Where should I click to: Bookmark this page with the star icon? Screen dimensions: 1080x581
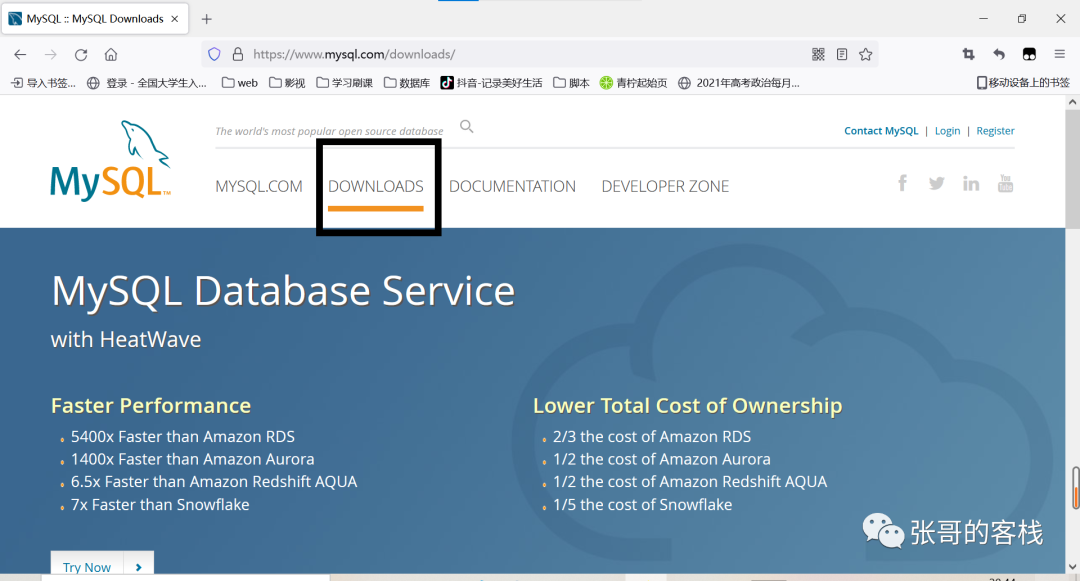tap(866, 54)
